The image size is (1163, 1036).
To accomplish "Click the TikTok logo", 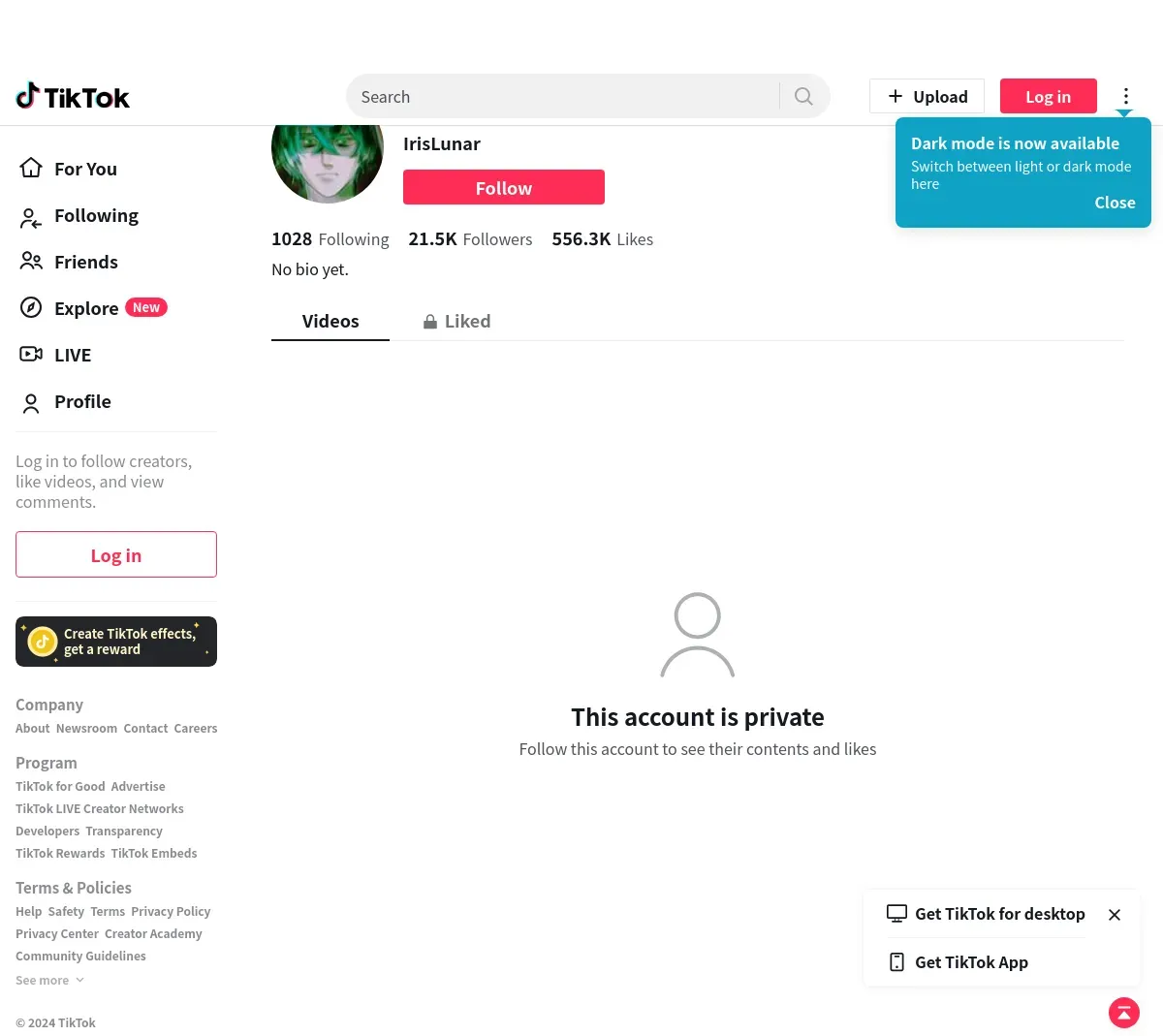I will pyautogui.click(x=73, y=96).
